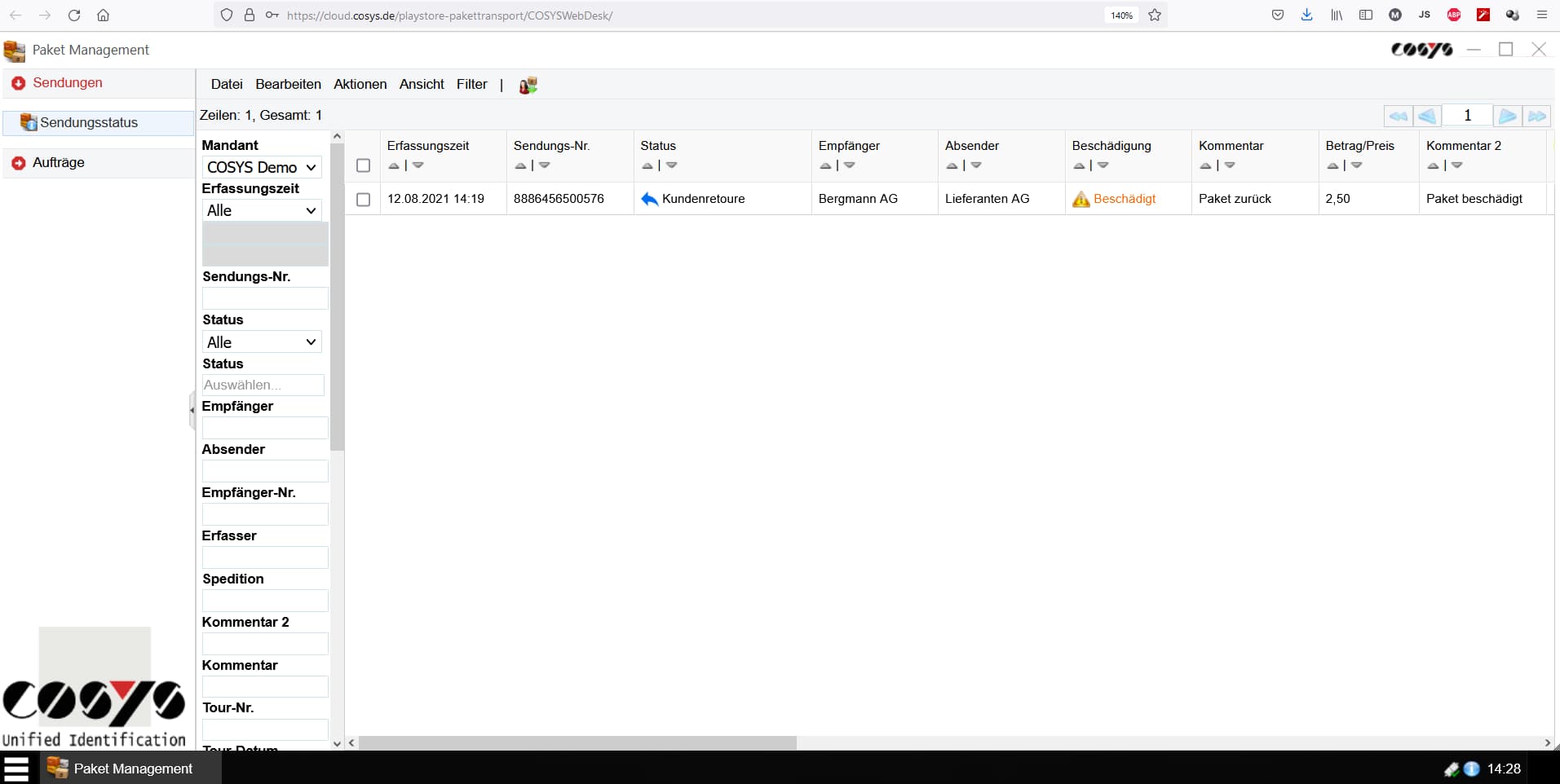Click the Absender filter input field
This screenshot has width=1560, height=784.
click(x=265, y=471)
